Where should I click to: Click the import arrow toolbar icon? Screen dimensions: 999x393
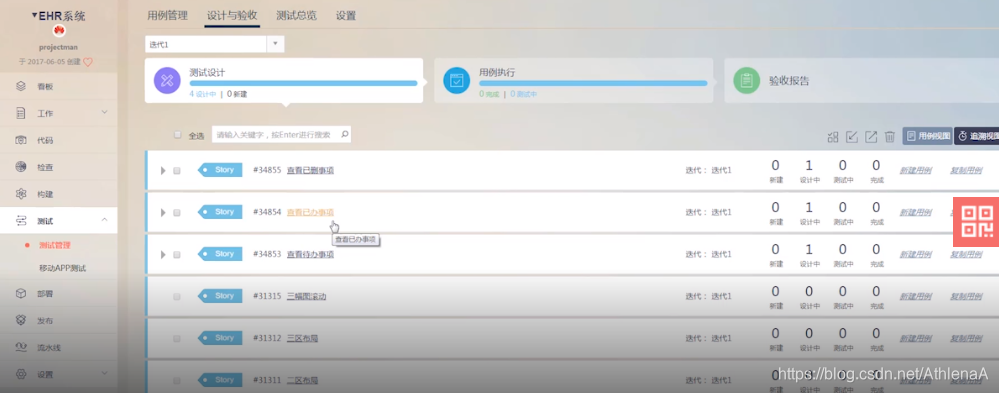[851, 136]
